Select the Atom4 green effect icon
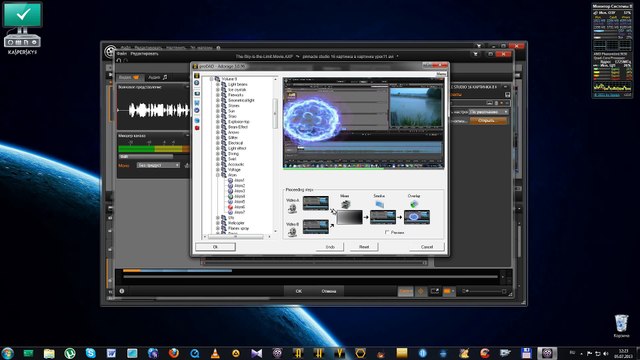Image resolution: width=640 pixels, height=360 pixels. pos(230,196)
